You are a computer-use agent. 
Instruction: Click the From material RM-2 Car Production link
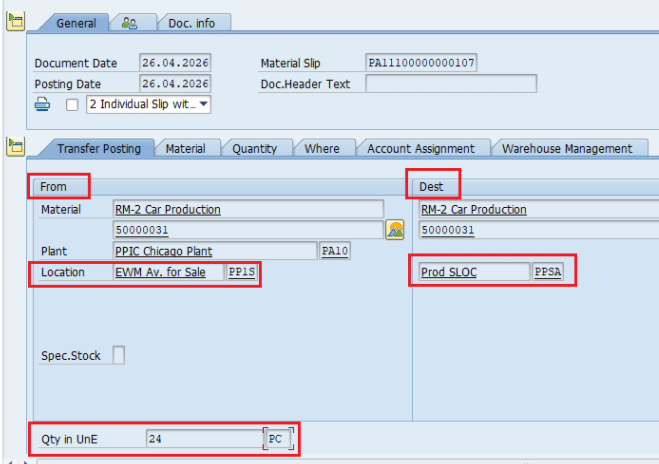(168, 210)
